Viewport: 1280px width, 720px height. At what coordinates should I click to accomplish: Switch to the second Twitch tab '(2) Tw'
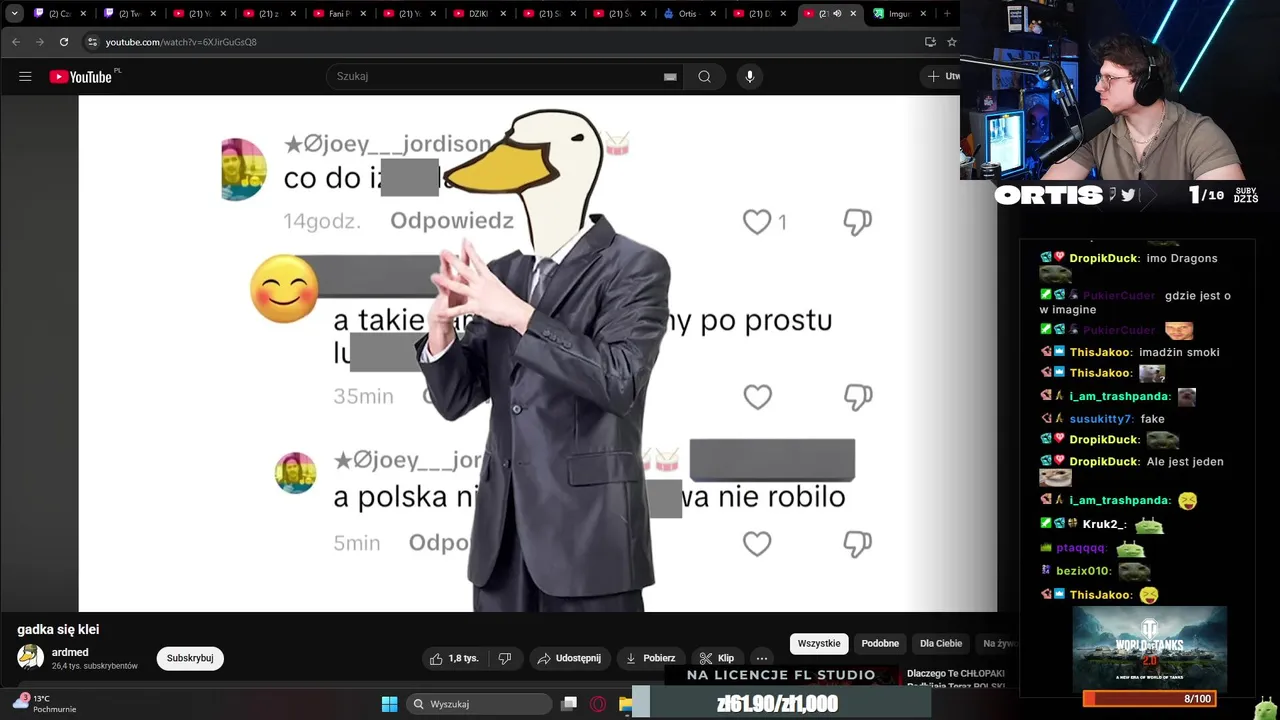(130, 14)
